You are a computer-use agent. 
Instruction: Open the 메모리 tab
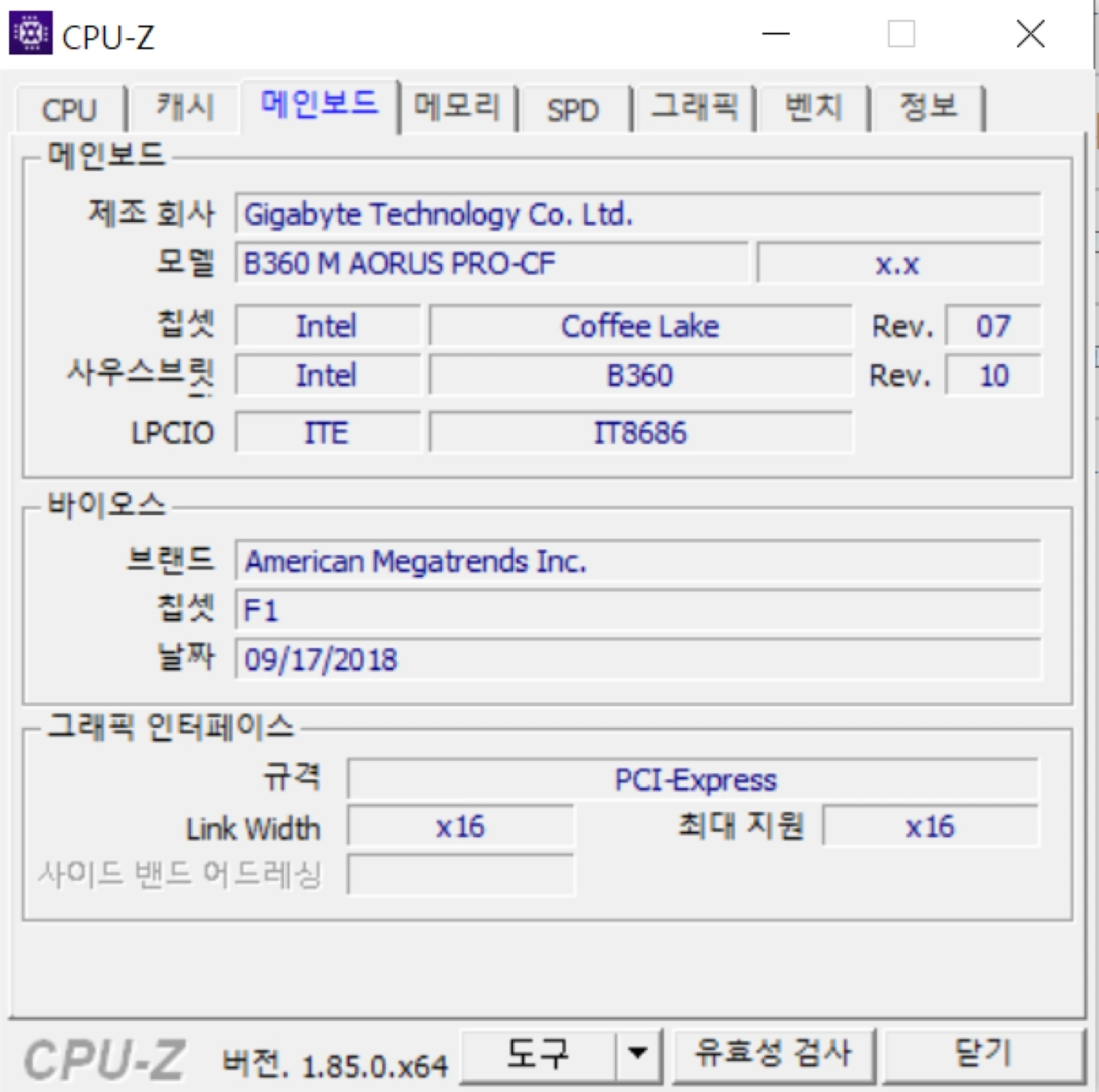[457, 108]
